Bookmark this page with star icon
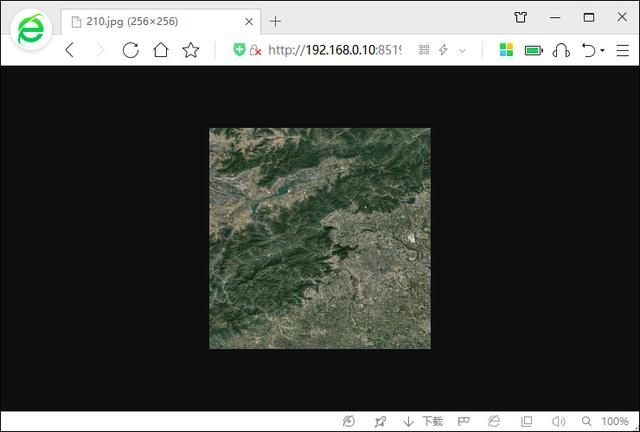 (x=191, y=50)
